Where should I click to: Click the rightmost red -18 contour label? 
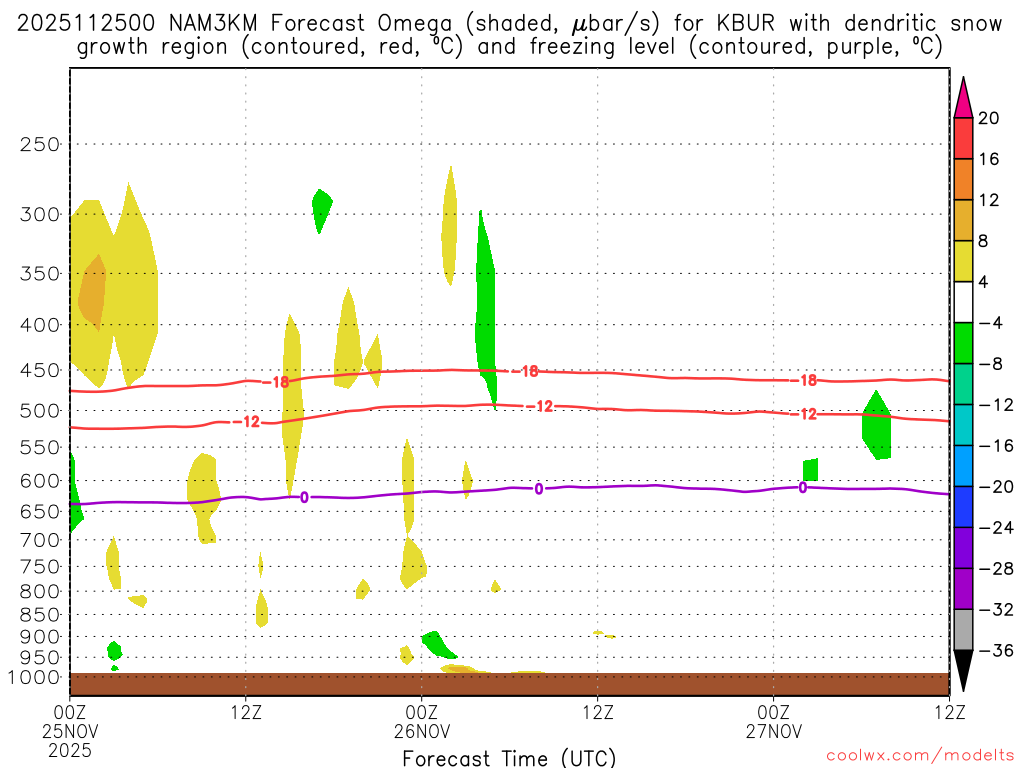tap(804, 380)
